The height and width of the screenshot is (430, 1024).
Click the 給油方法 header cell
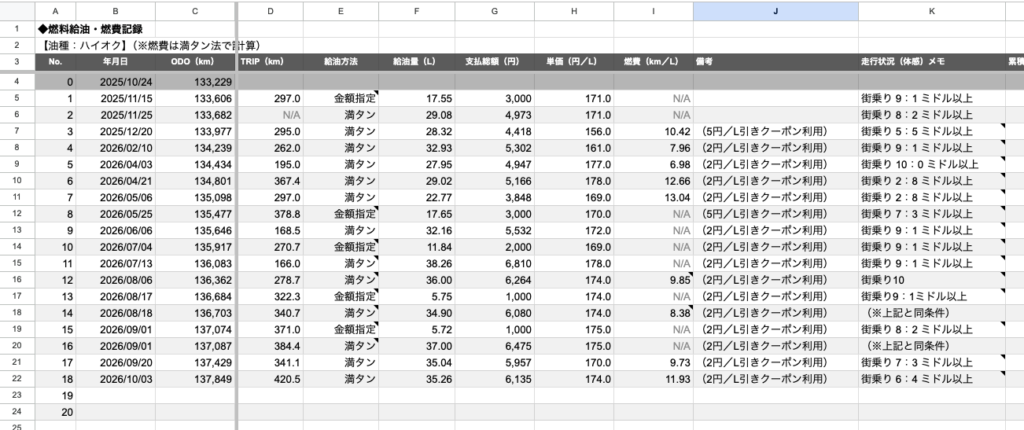[340, 61]
